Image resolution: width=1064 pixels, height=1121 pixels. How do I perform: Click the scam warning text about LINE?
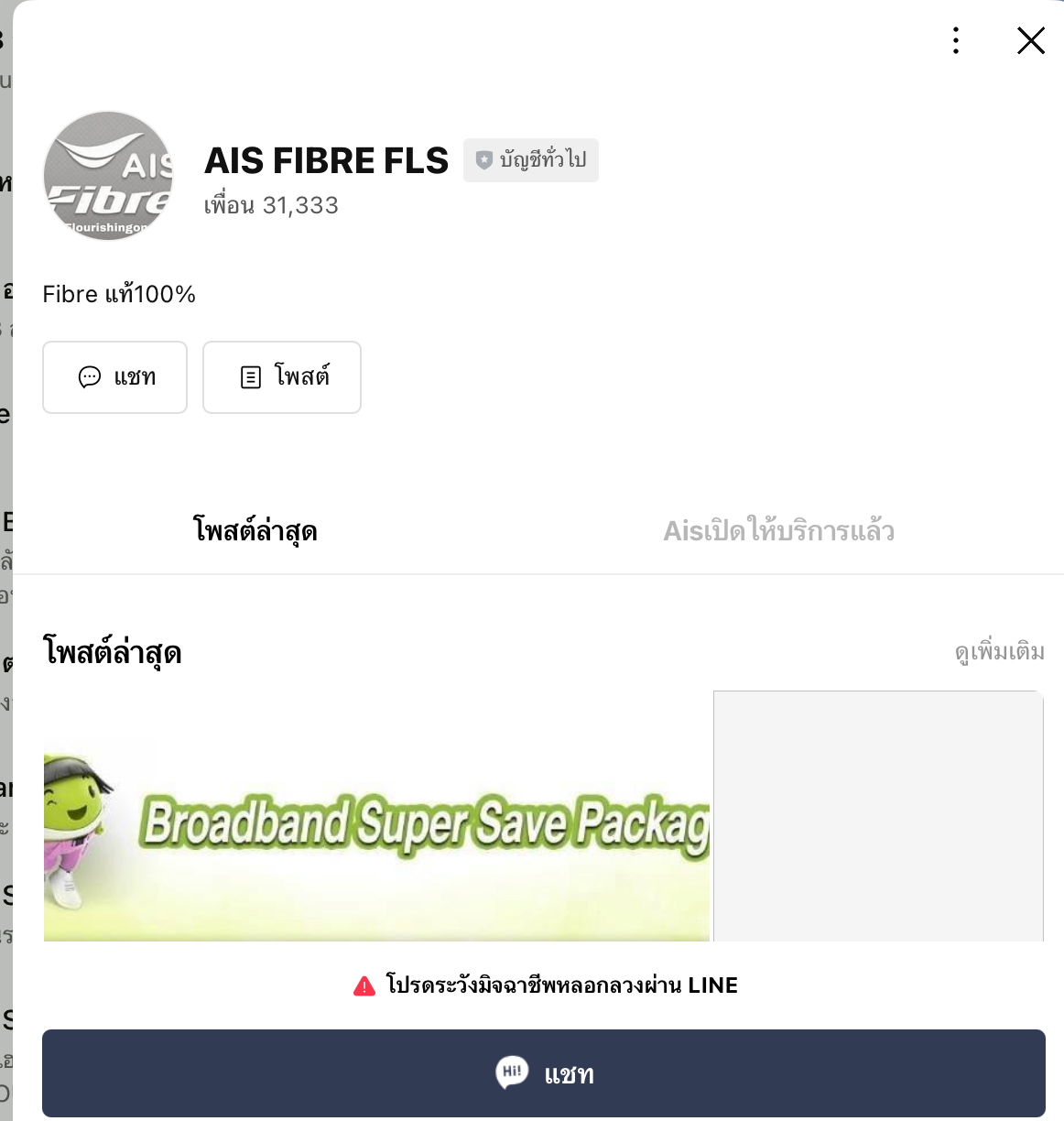click(x=562, y=985)
